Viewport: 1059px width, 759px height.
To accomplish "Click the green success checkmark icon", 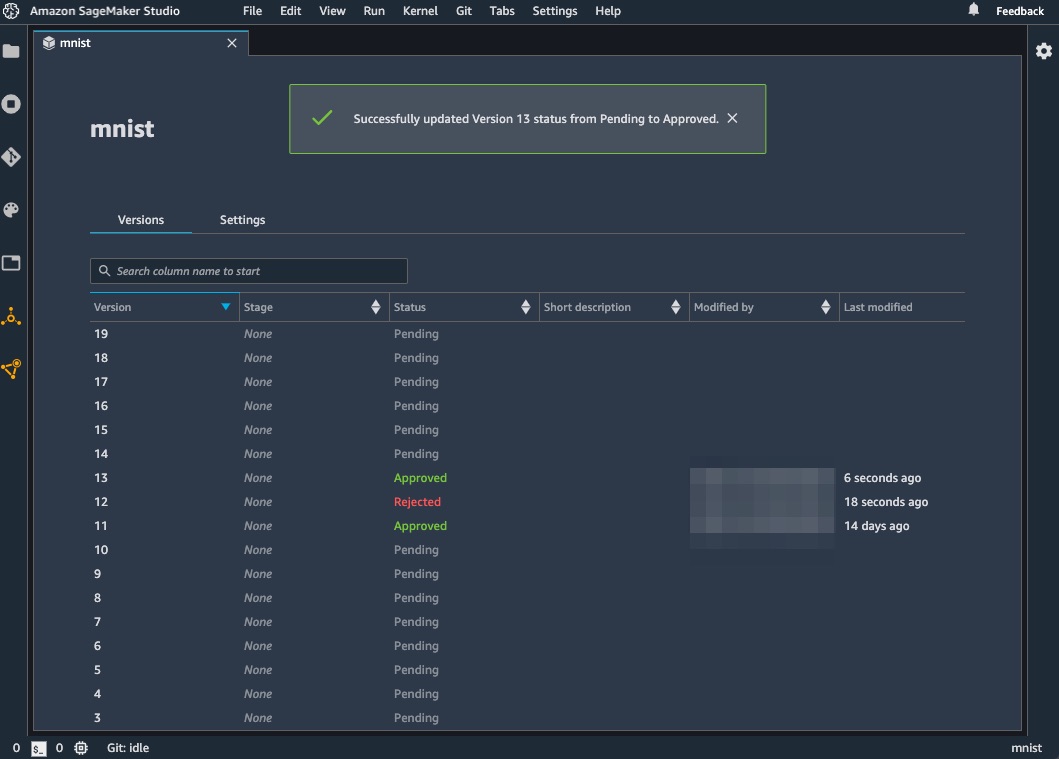I will point(322,118).
